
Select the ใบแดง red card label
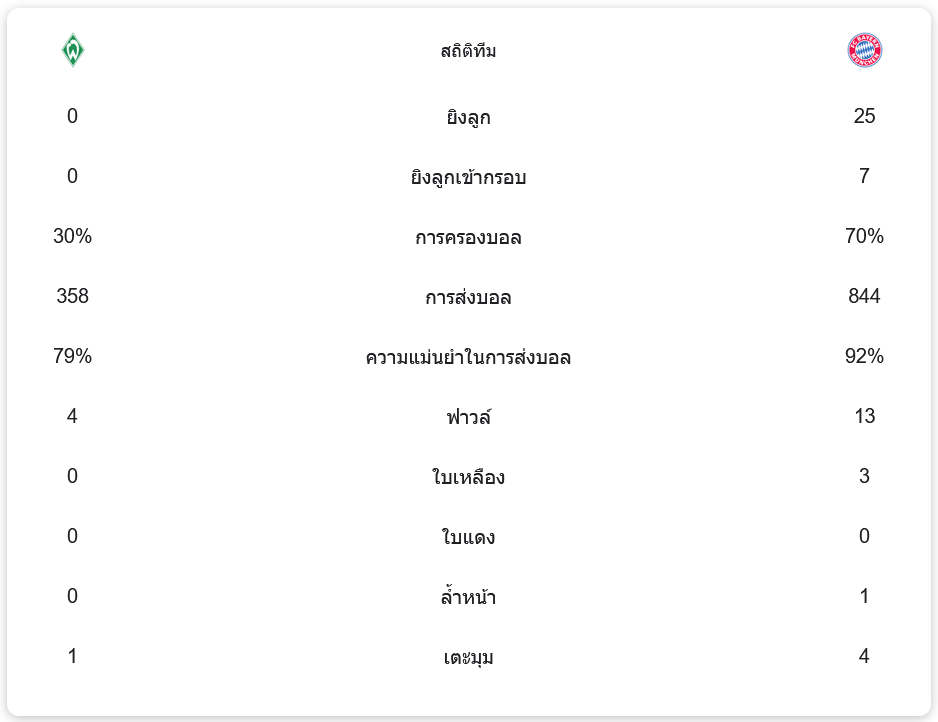468,537
